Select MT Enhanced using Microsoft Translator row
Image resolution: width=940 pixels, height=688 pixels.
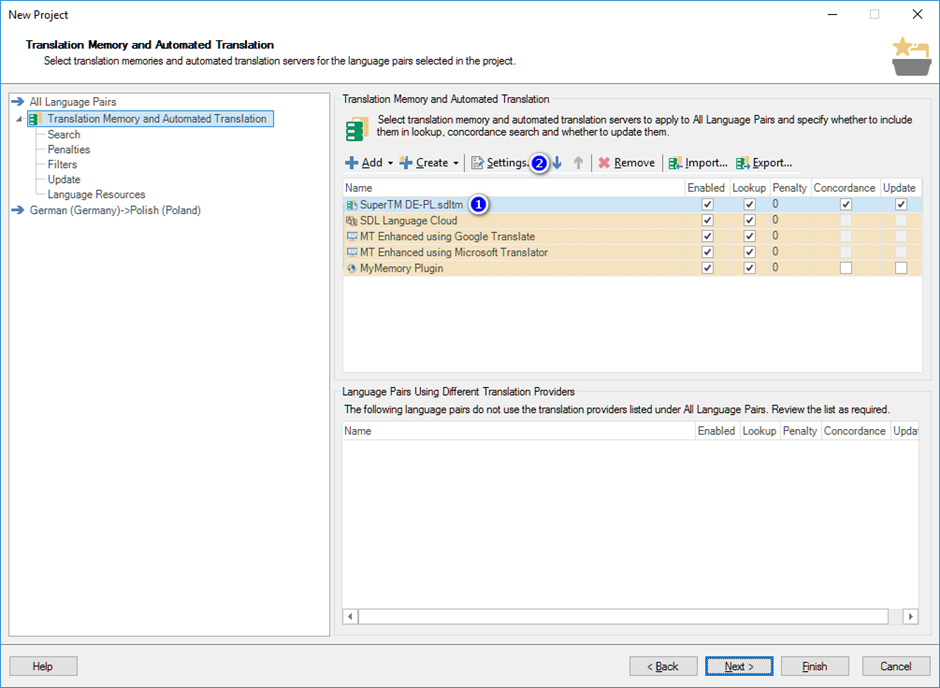632,252
